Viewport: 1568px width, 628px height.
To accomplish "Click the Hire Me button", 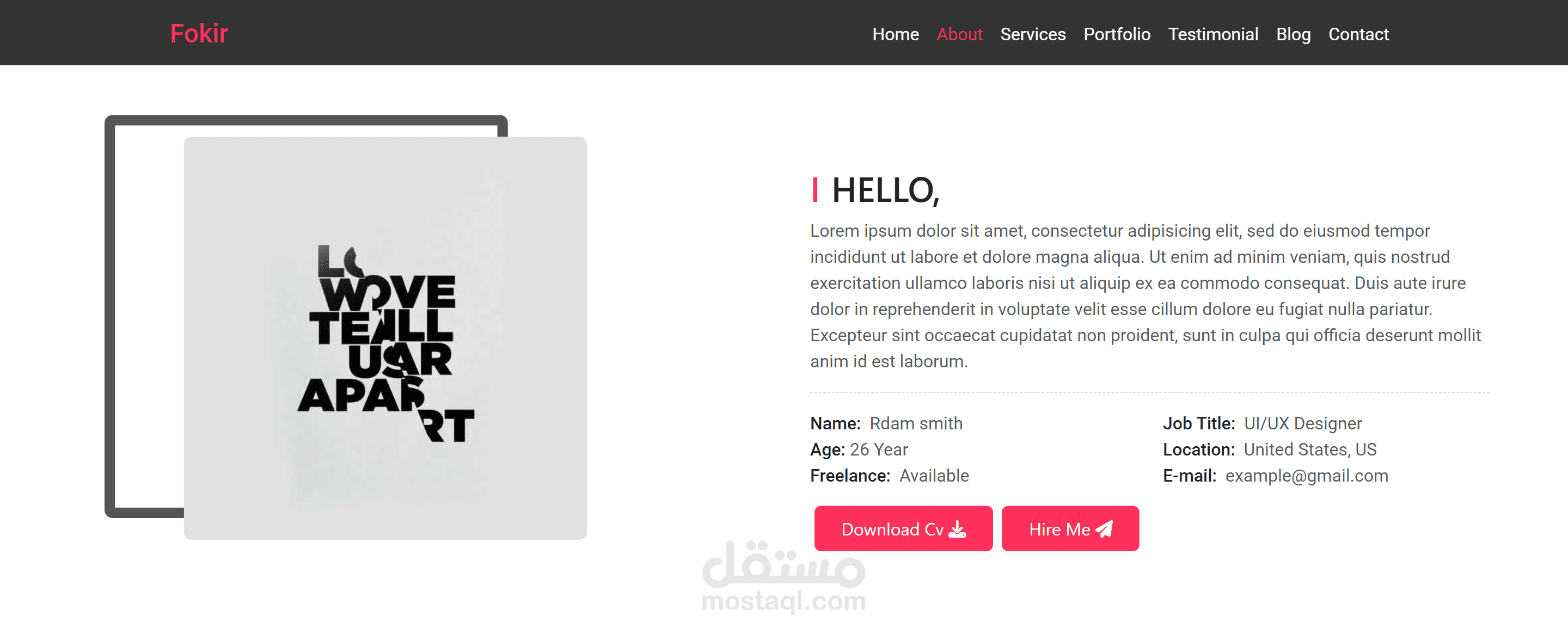I will pyautogui.click(x=1070, y=528).
